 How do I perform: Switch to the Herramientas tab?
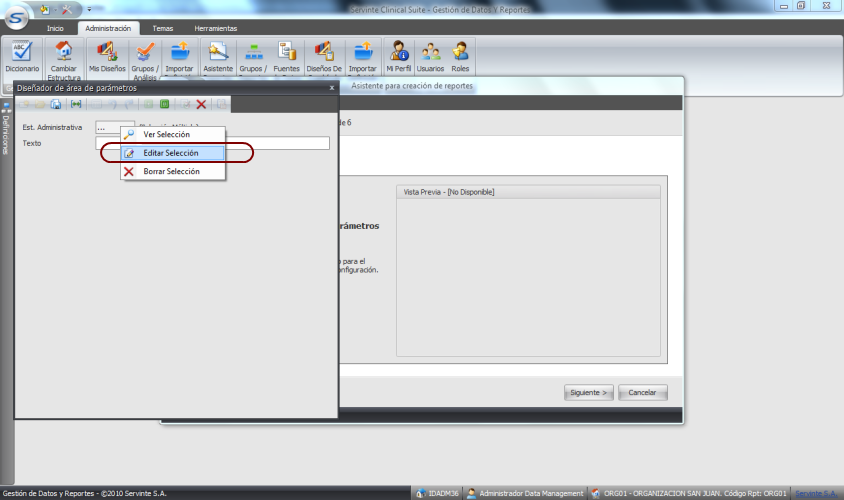216,29
